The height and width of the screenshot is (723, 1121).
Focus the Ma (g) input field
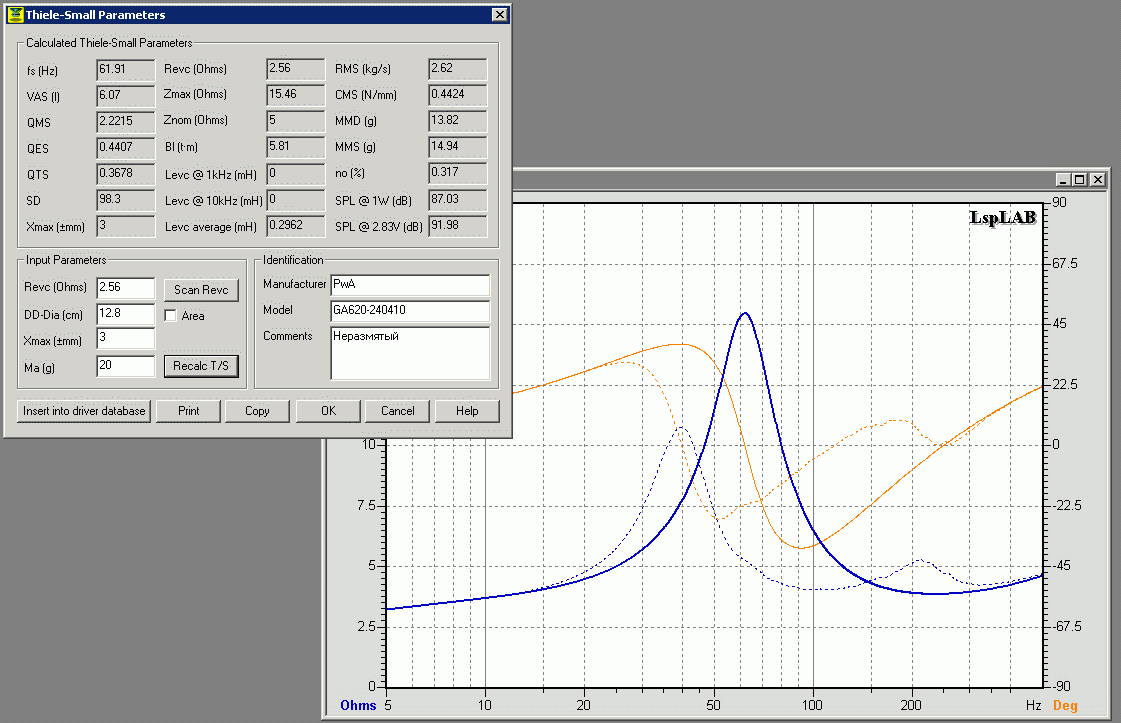[x=125, y=366]
